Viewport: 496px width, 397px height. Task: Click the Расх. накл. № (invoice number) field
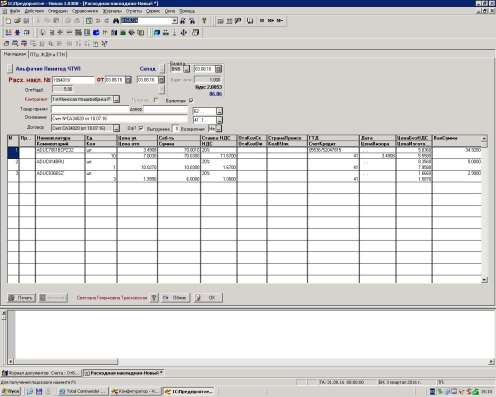73,80
